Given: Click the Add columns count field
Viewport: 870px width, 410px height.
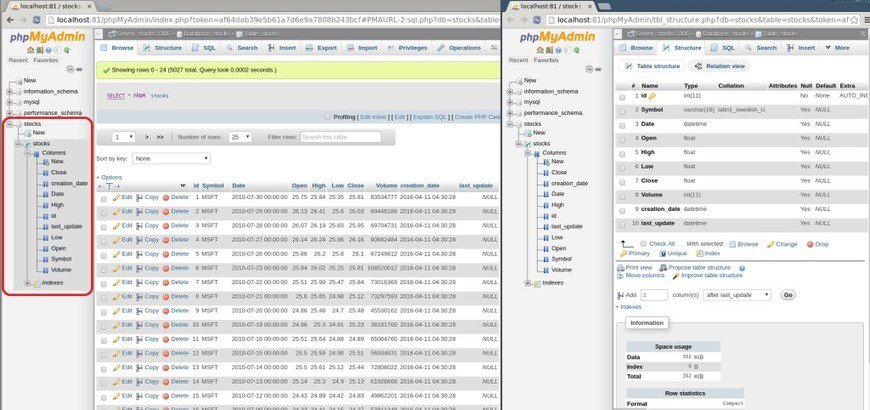Looking at the screenshot, I should (x=654, y=295).
